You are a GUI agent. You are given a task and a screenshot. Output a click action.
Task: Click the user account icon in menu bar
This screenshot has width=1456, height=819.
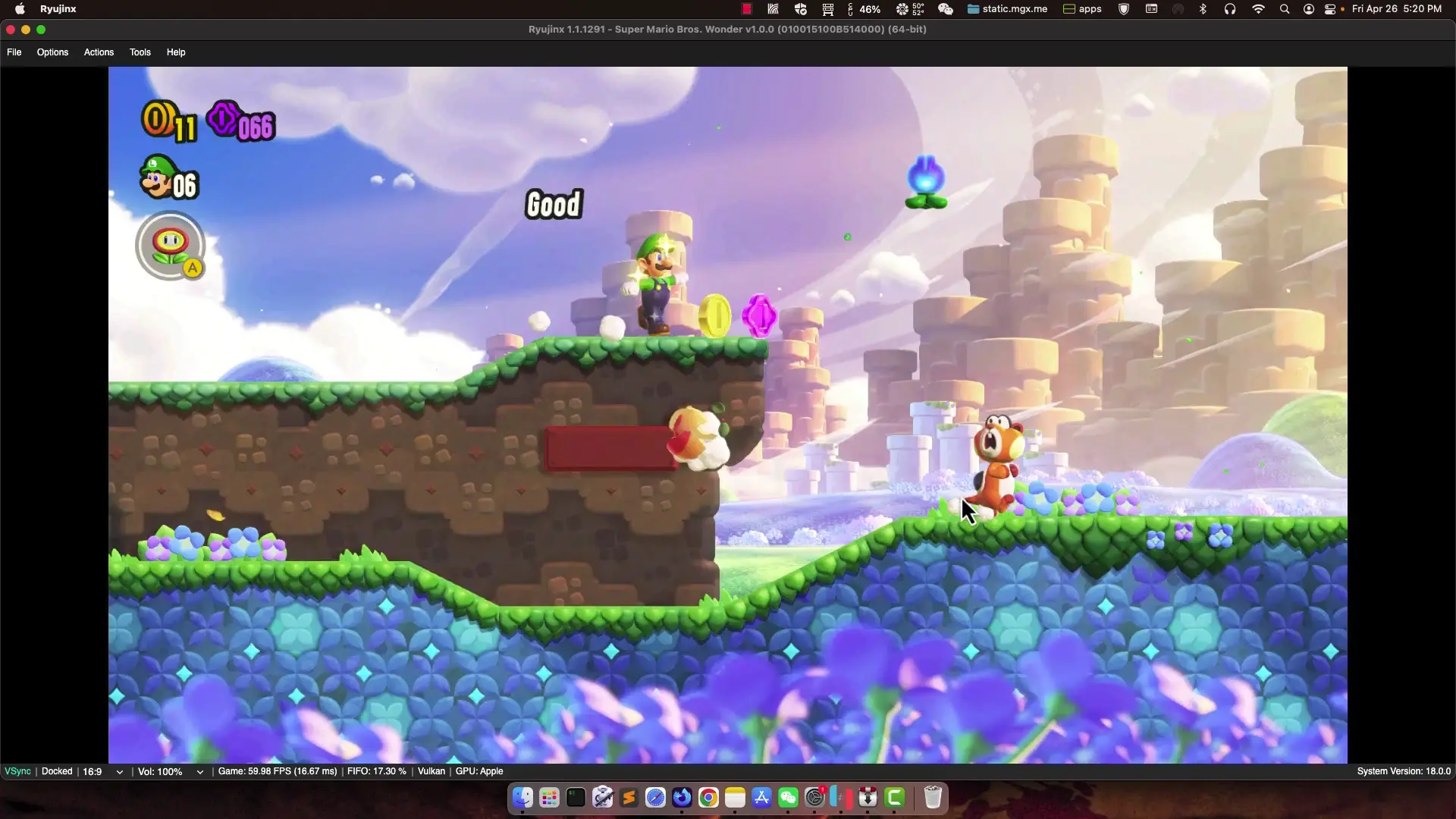point(1308,9)
